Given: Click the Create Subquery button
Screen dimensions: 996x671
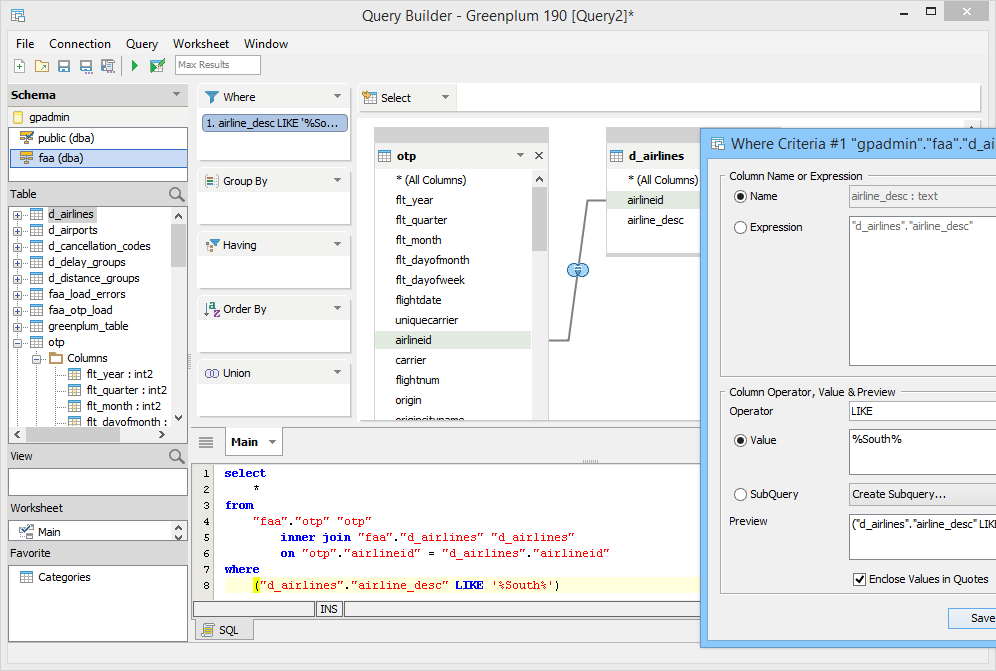Looking at the screenshot, I should coord(923,494).
